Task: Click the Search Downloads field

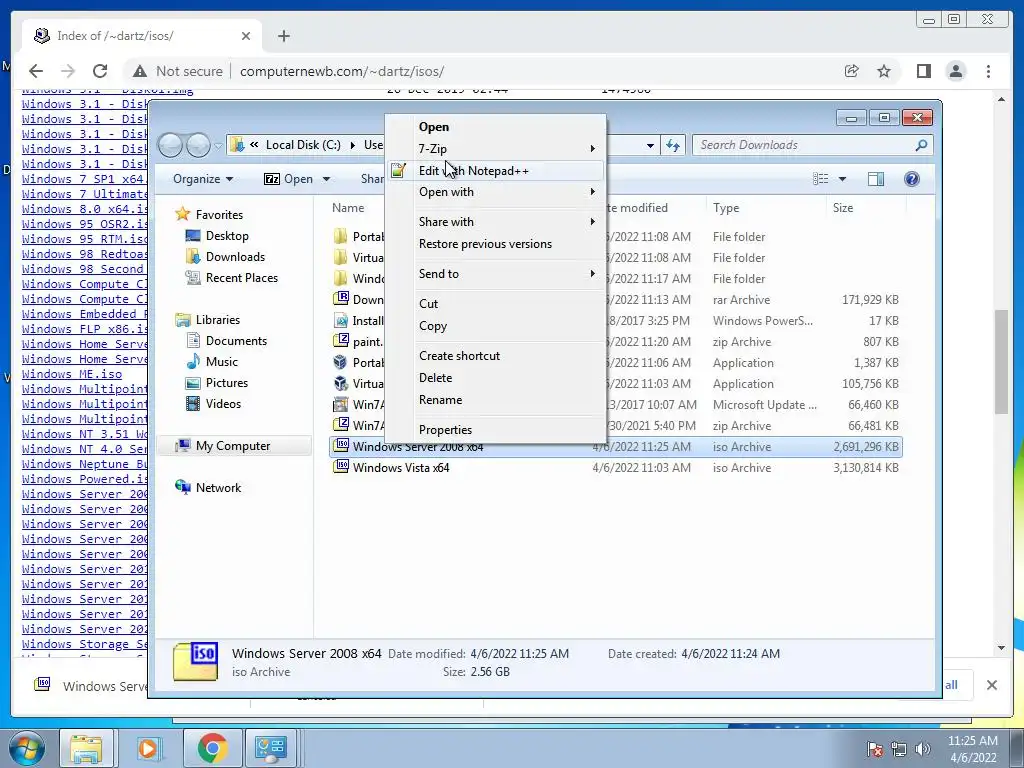Action: pos(805,145)
